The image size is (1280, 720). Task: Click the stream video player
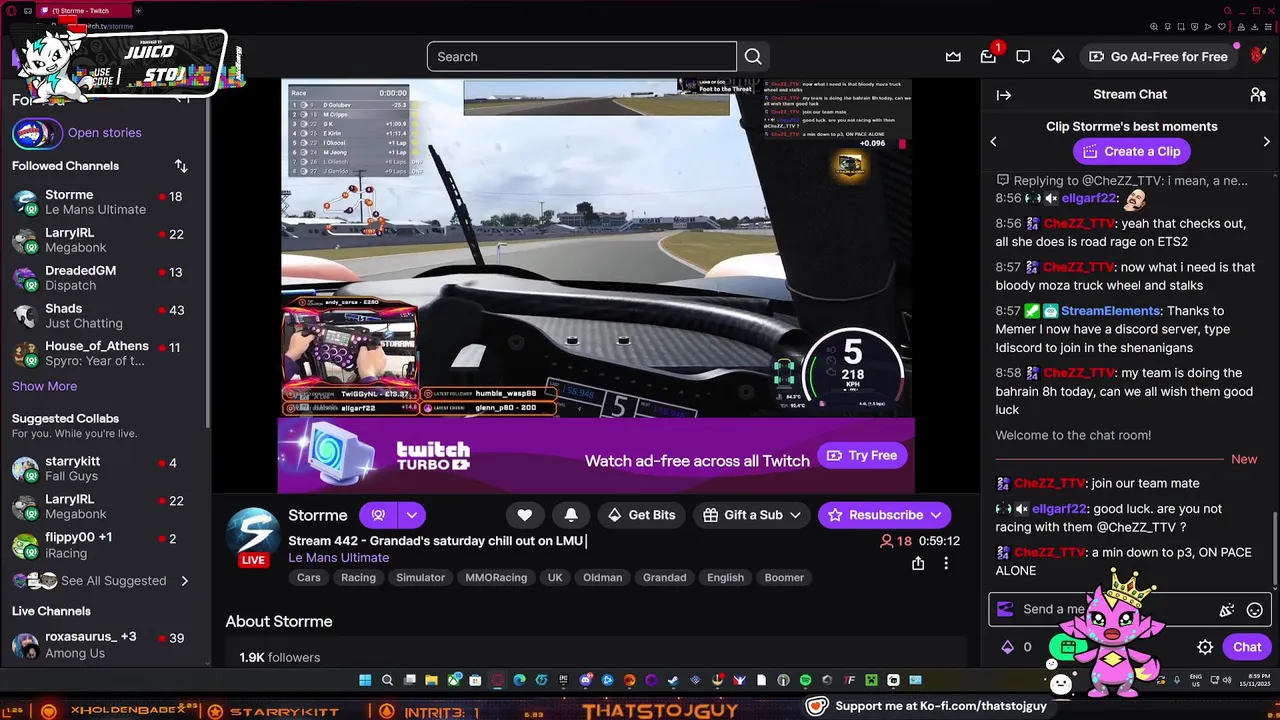[x=596, y=247]
